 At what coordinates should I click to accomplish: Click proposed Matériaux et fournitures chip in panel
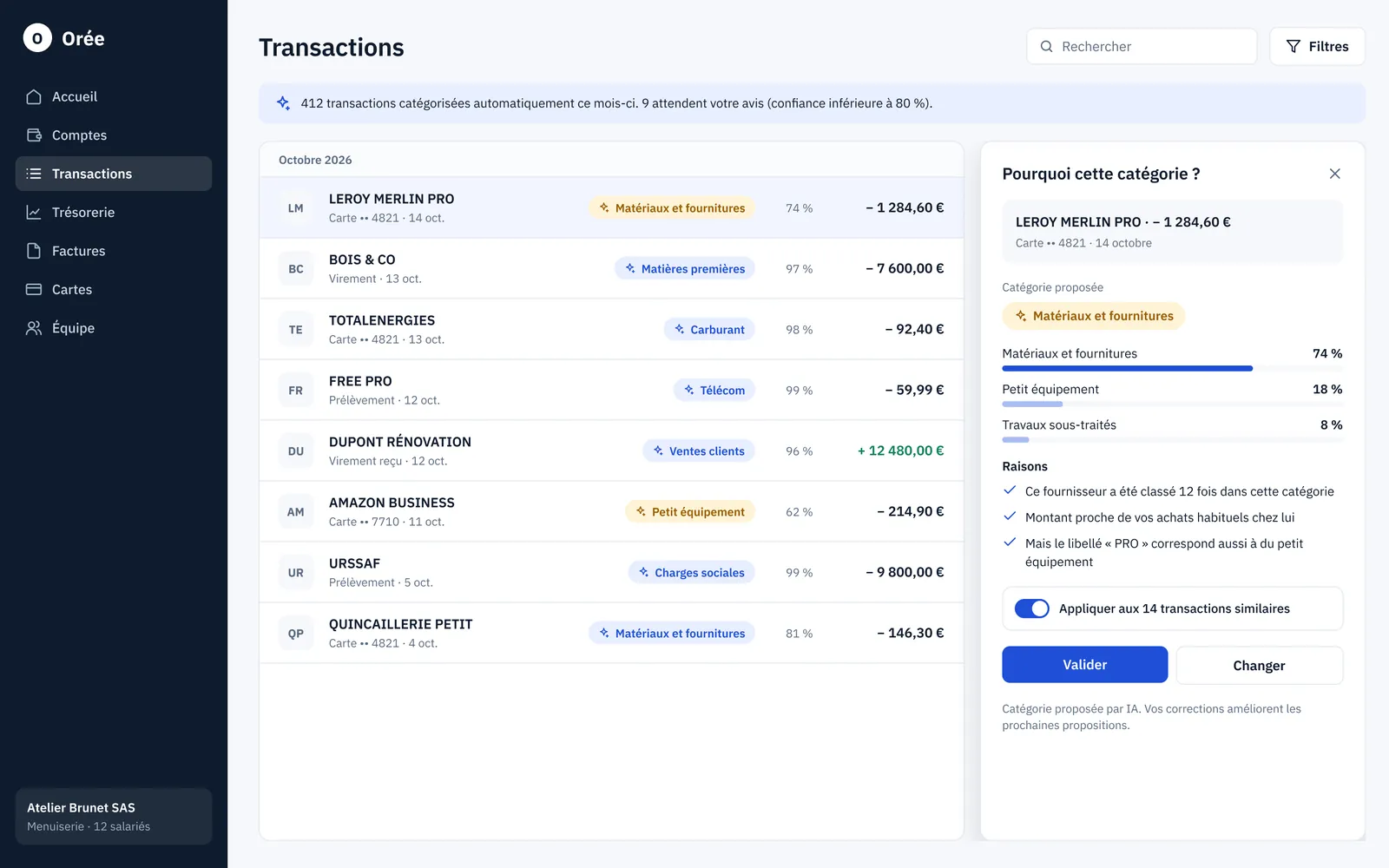coord(1094,316)
